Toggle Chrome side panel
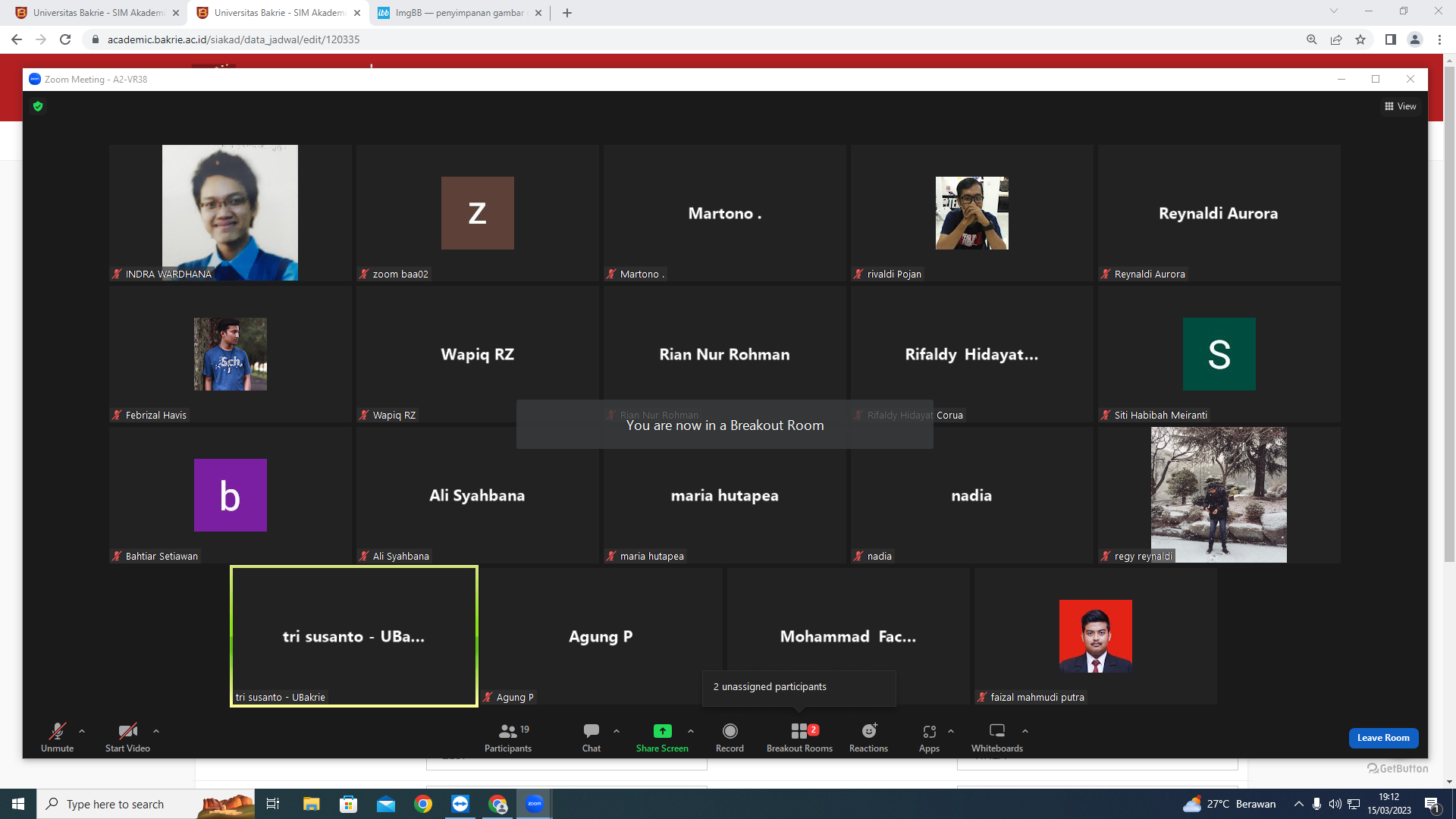This screenshot has height=819, width=1456. pos(1391,39)
